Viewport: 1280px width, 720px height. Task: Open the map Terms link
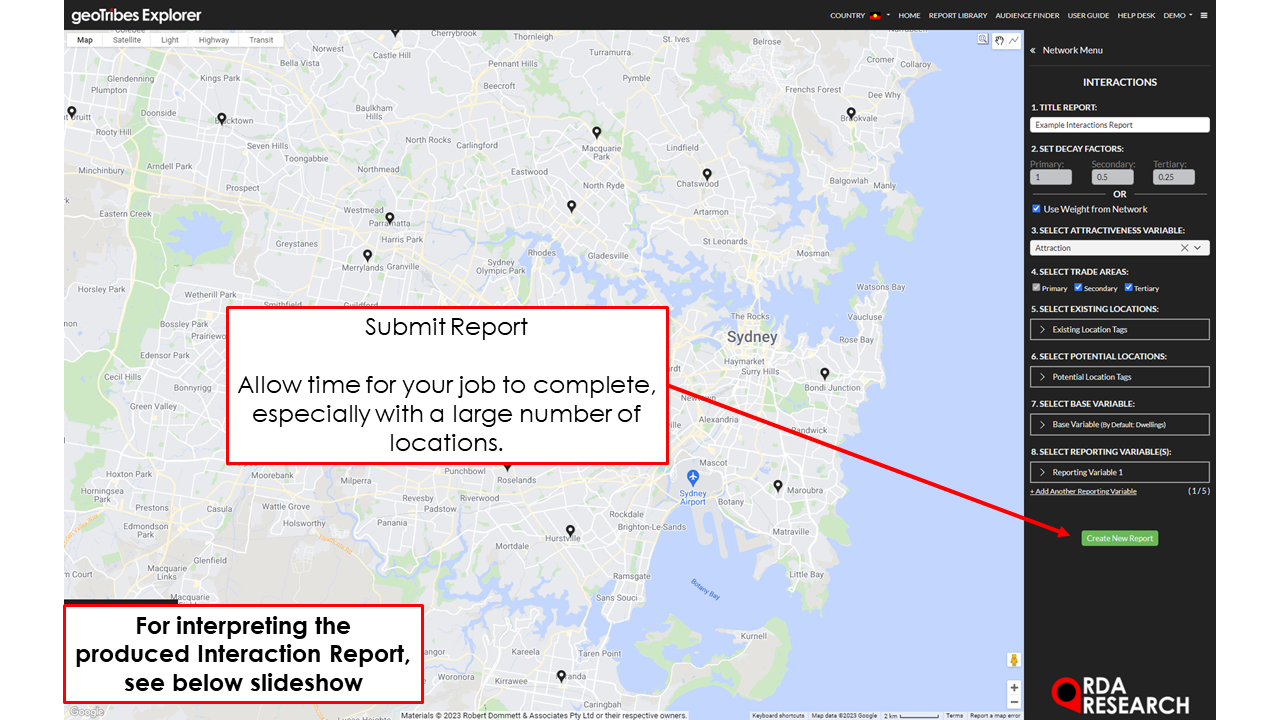pyautogui.click(x=955, y=715)
